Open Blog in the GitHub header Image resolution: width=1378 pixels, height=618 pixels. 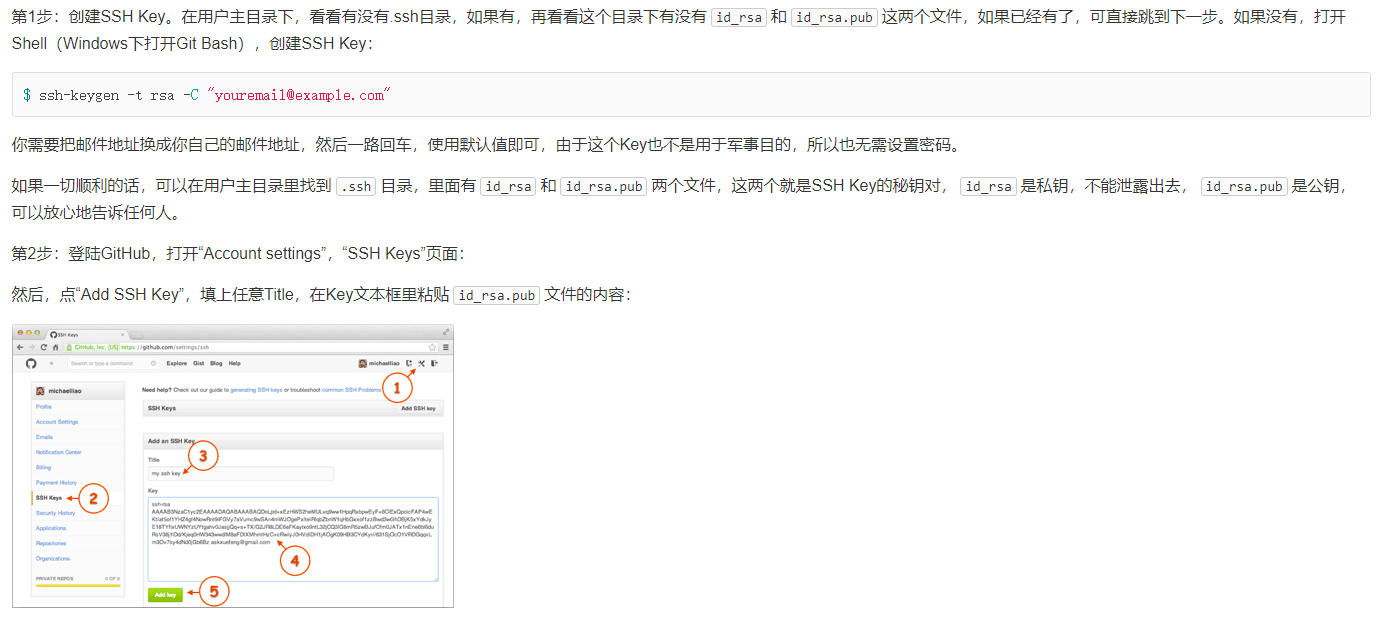pos(216,363)
